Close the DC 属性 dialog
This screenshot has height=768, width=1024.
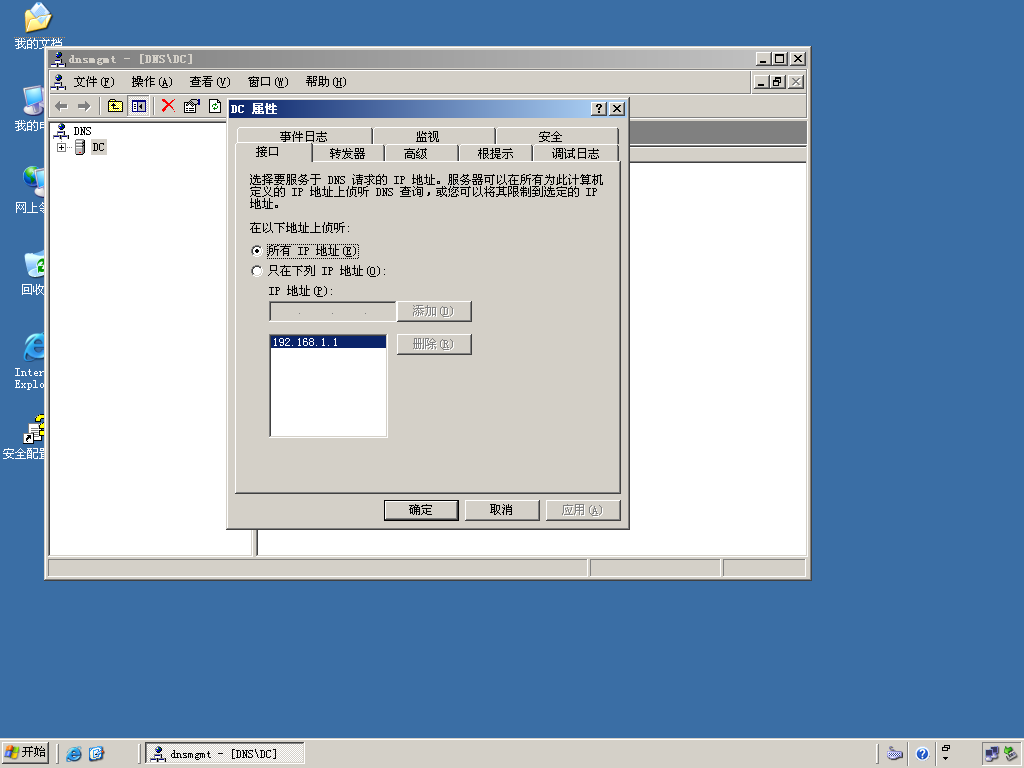coord(616,108)
